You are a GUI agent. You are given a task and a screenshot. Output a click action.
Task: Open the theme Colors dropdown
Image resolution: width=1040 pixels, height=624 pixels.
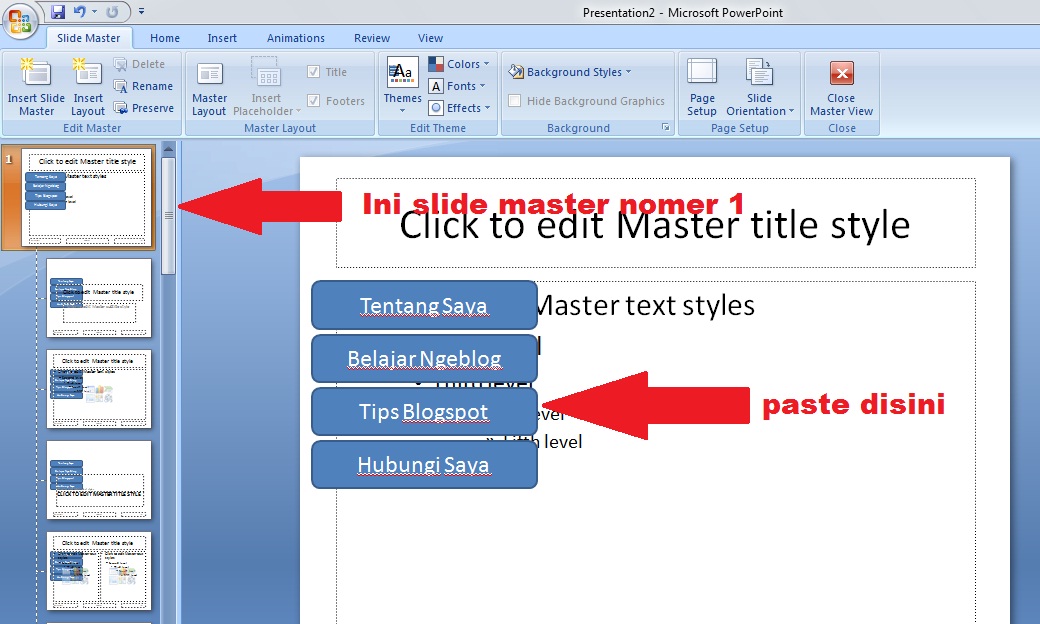459,64
